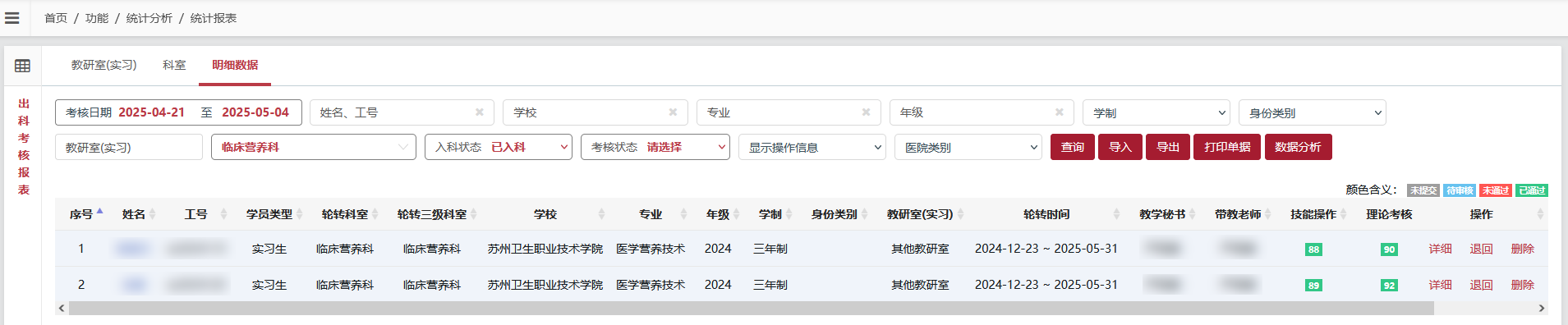Select the 明细数据 tab
Screen dimensions: 1568x325
[x=235, y=65]
